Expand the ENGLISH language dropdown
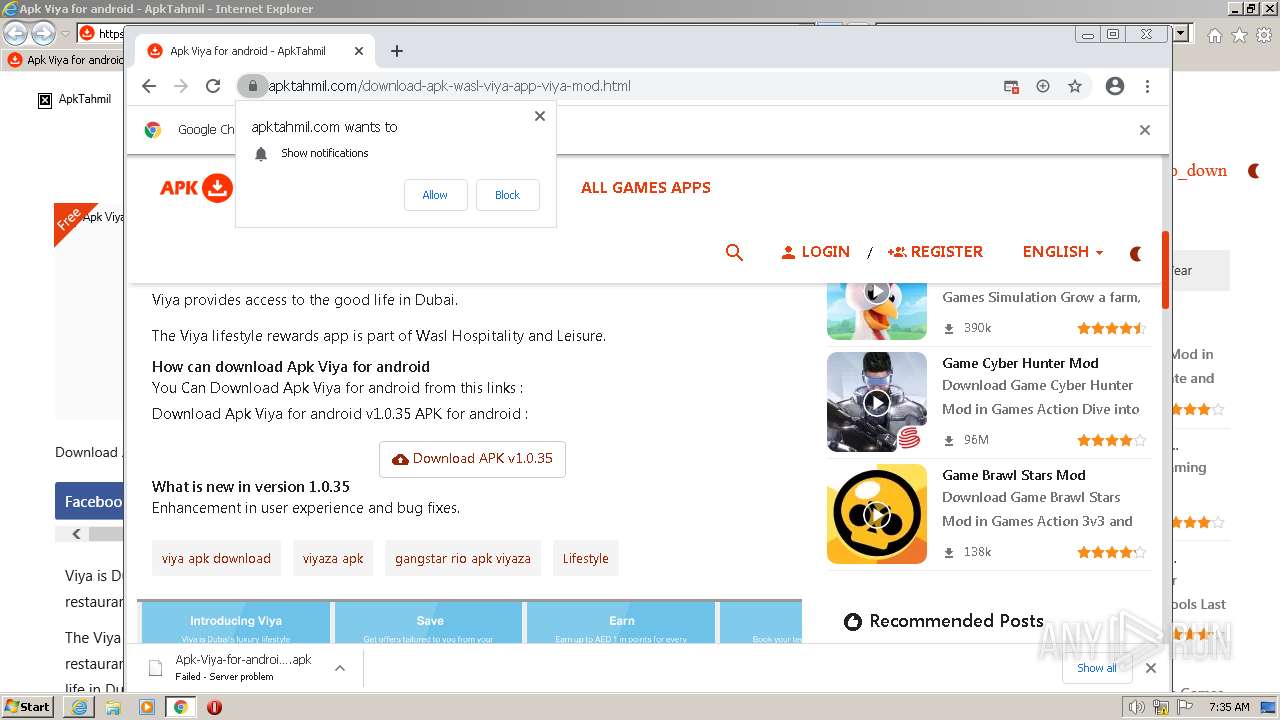The height and width of the screenshot is (720, 1280). (1063, 252)
